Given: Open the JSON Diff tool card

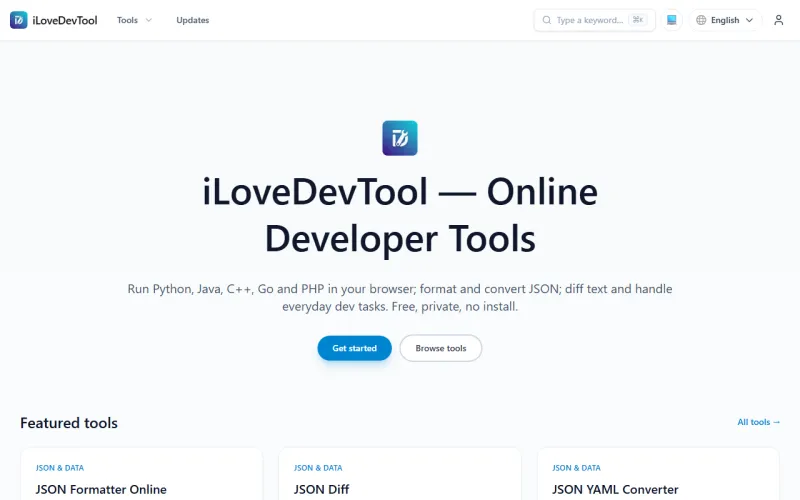Looking at the screenshot, I should (399, 474).
